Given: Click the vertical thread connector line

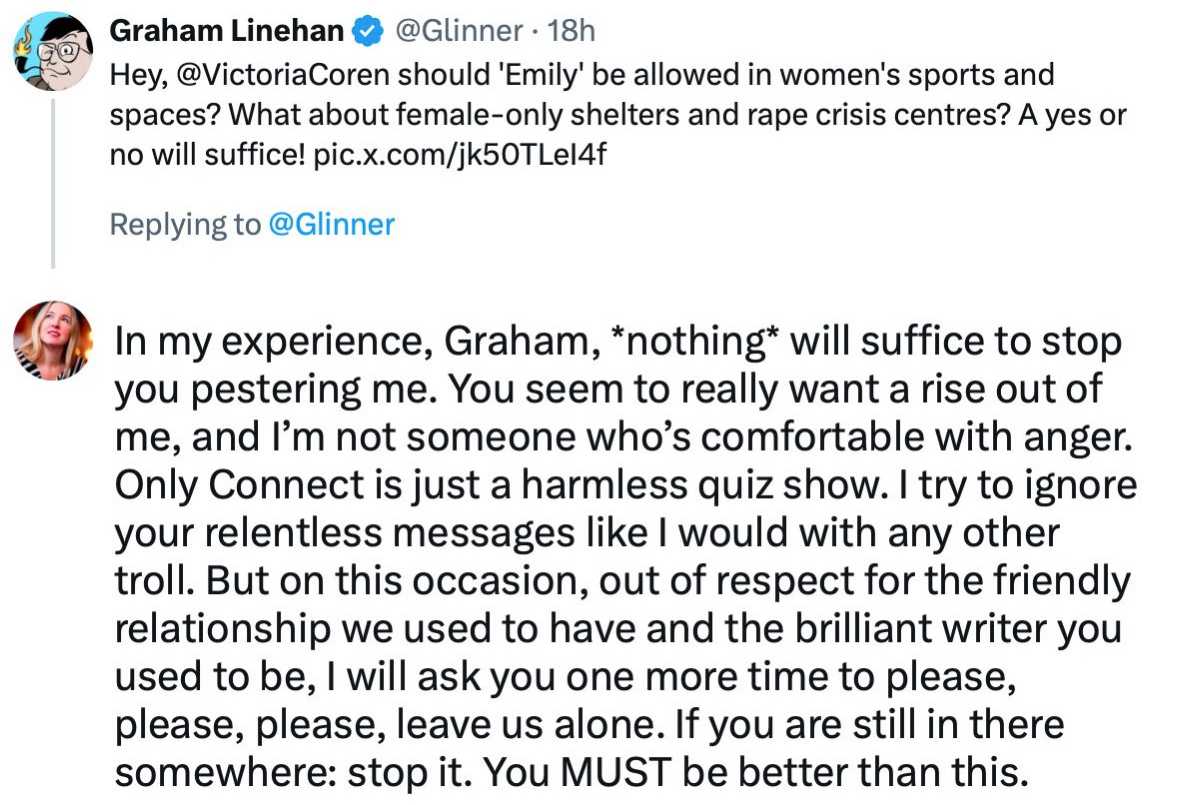Looking at the screenshot, I should [53, 178].
